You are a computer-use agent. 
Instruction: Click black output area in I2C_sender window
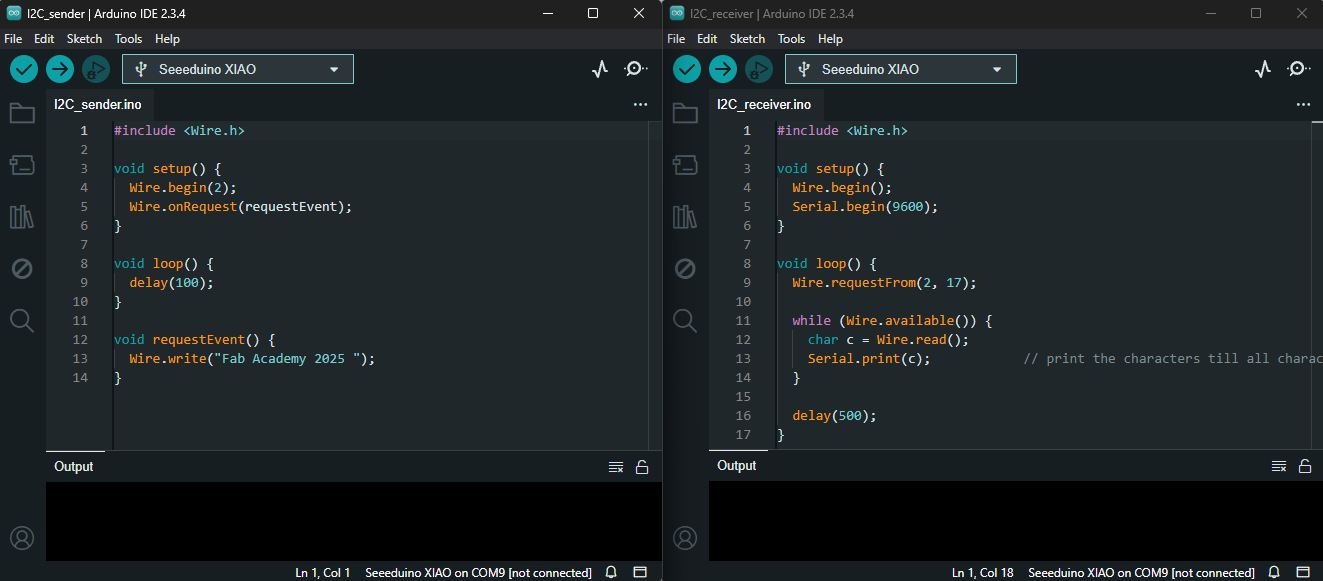[353, 521]
